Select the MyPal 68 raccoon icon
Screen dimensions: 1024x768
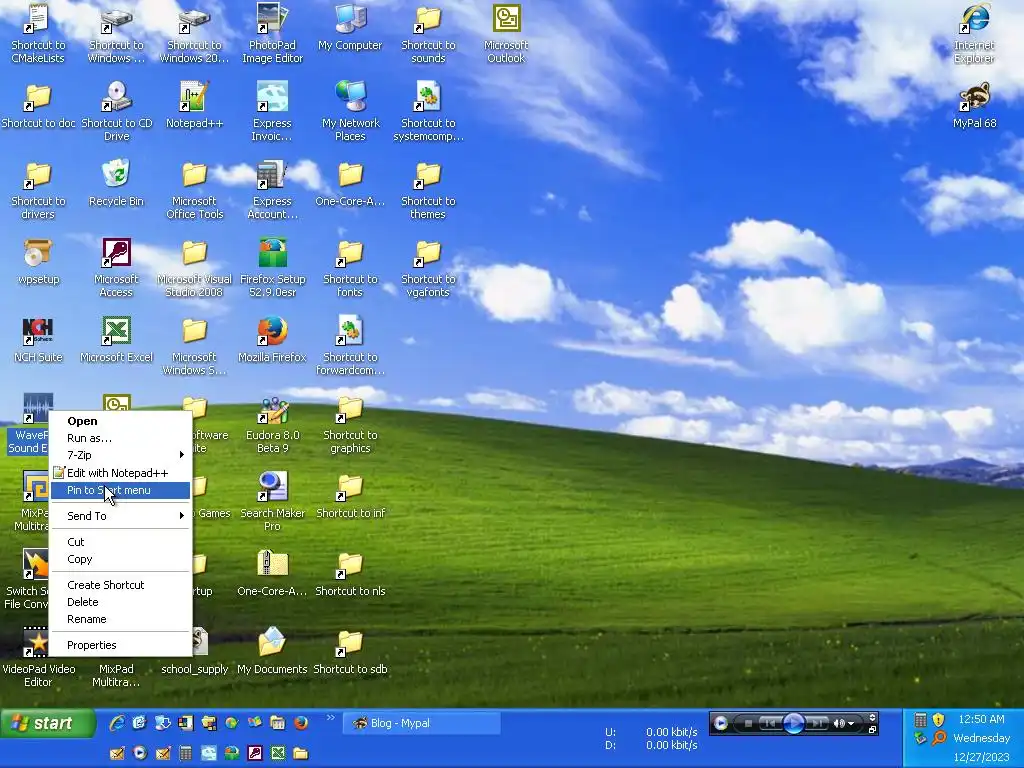pos(974,104)
